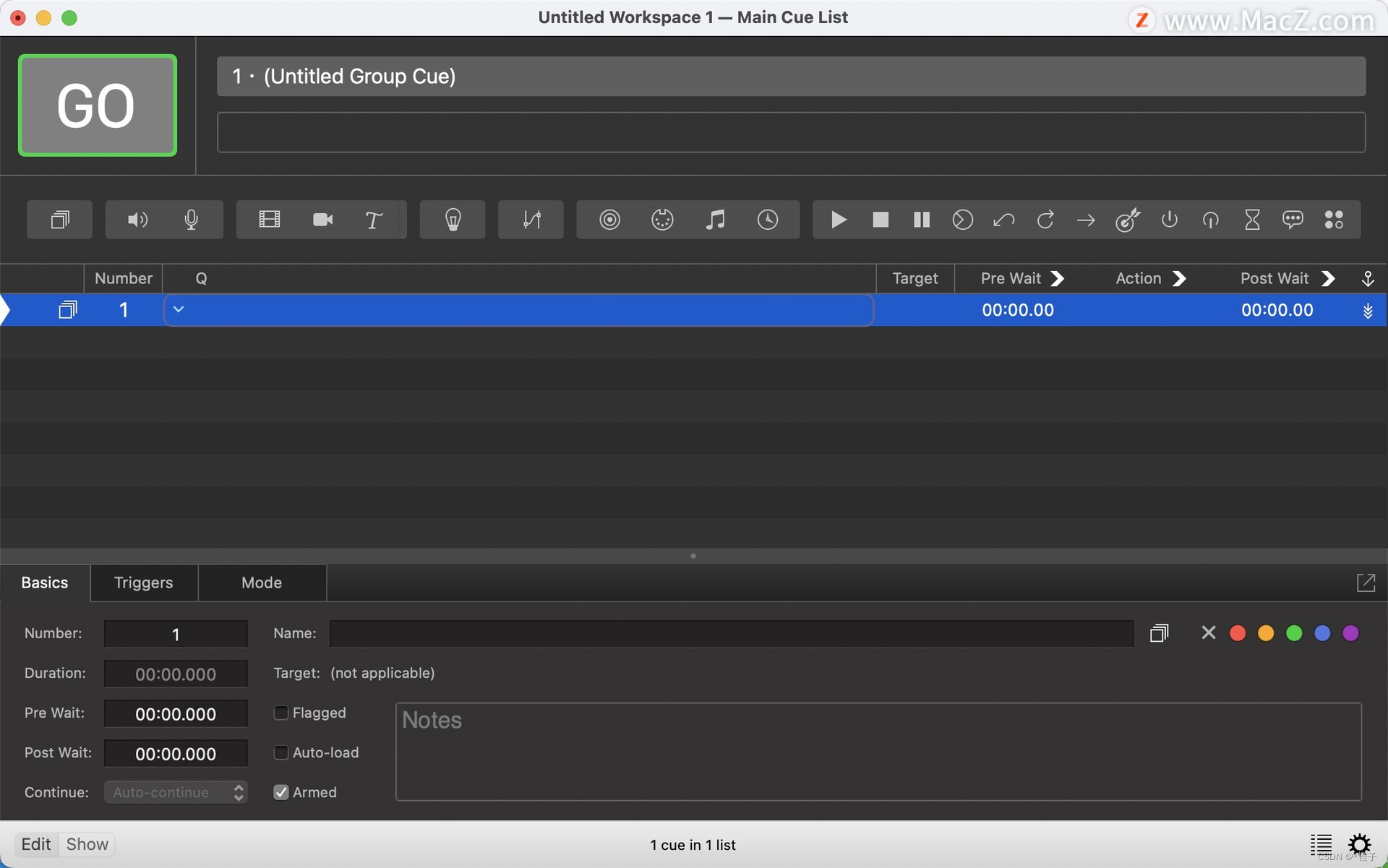Open the Mode tab
The height and width of the screenshot is (868, 1388).
[x=262, y=583]
